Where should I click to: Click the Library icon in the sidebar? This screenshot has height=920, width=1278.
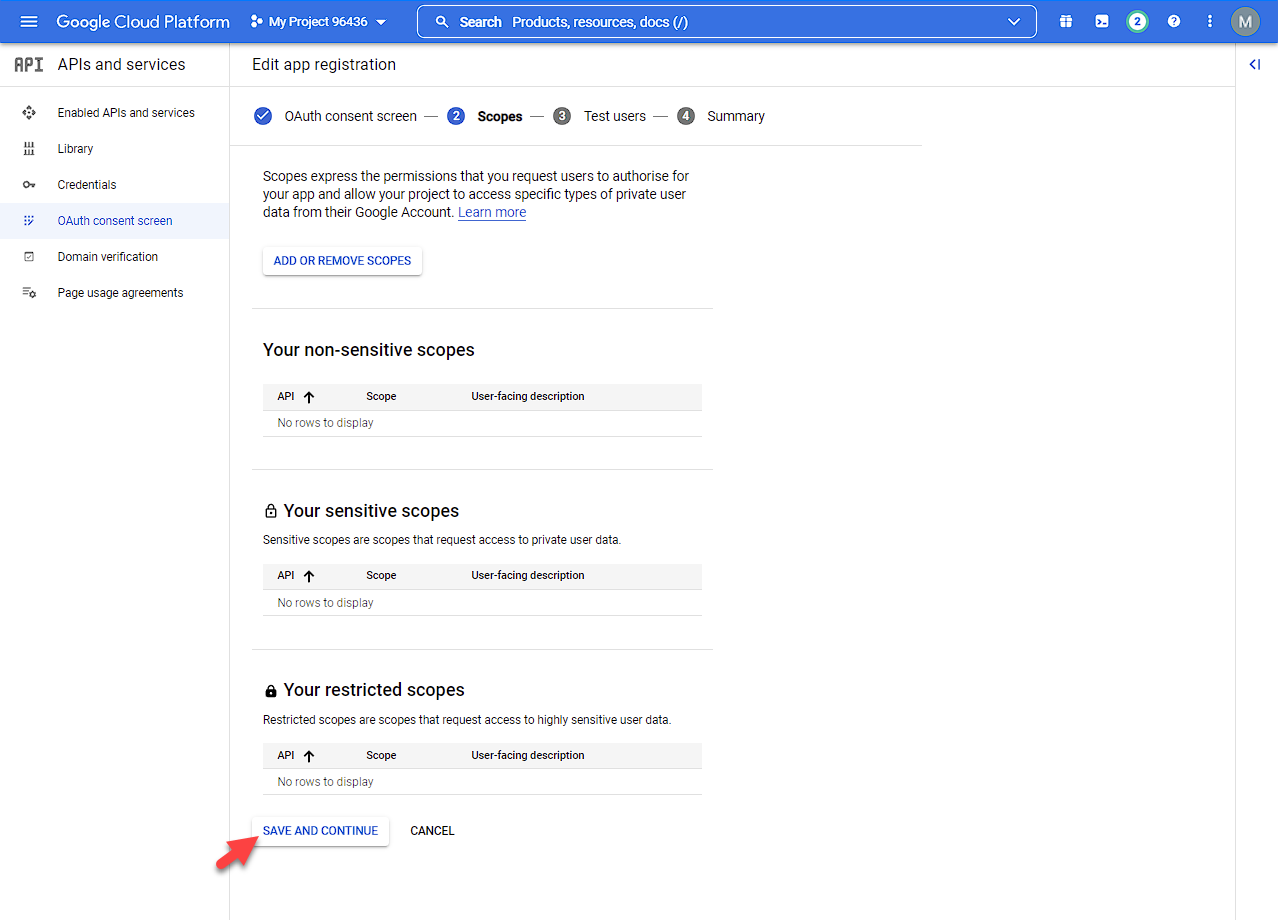coord(29,149)
